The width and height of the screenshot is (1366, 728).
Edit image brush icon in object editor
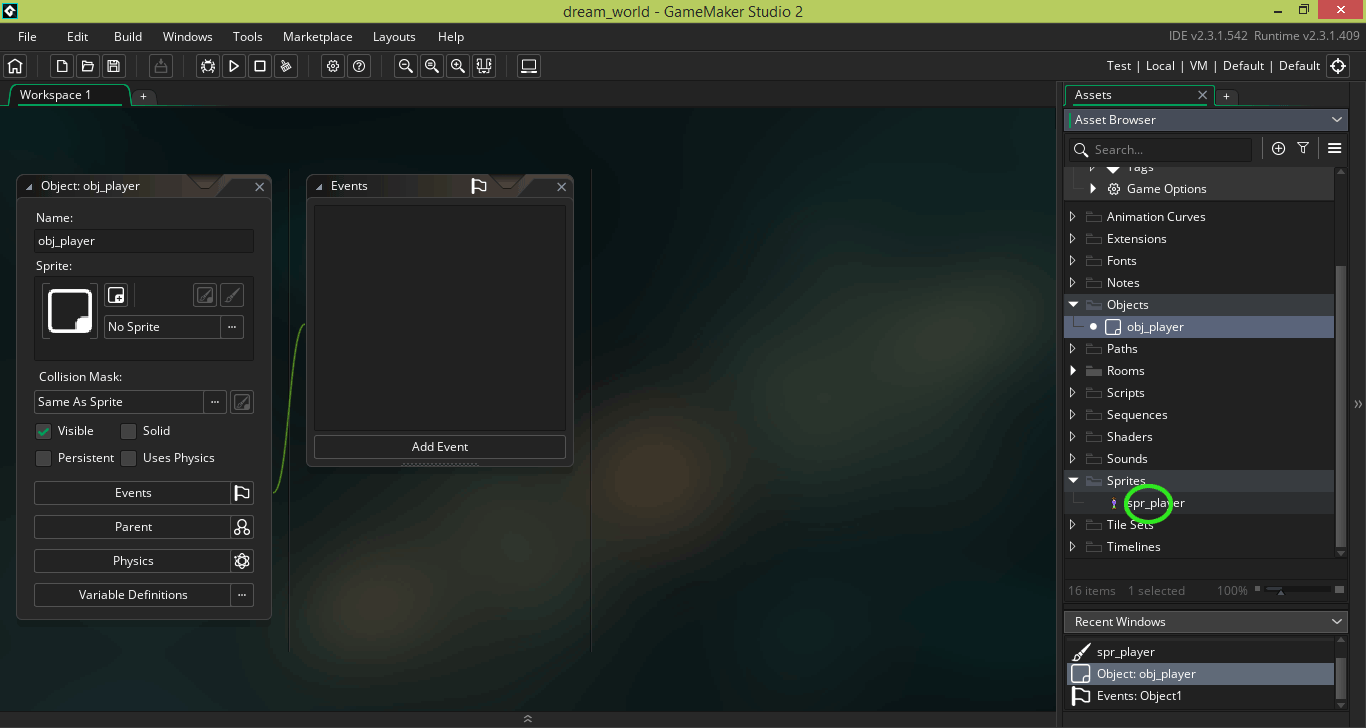coord(232,295)
